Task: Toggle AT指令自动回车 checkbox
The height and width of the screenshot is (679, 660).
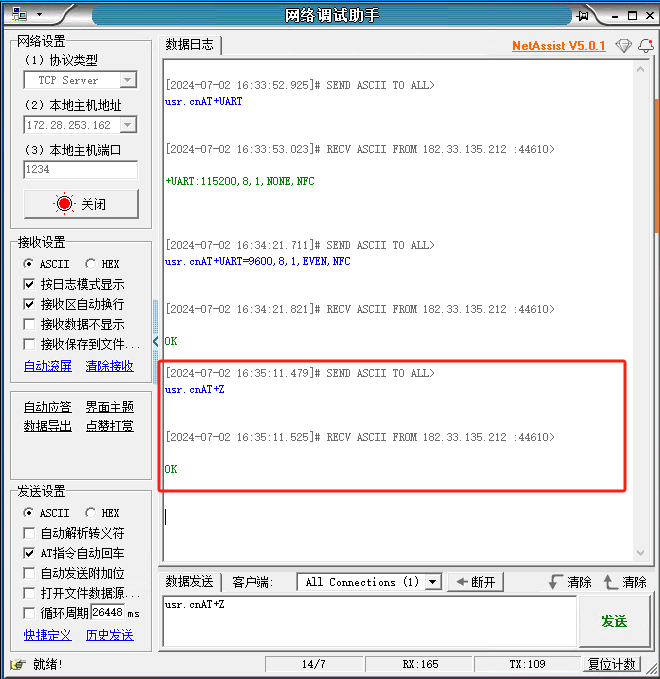Action: pos(29,553)
